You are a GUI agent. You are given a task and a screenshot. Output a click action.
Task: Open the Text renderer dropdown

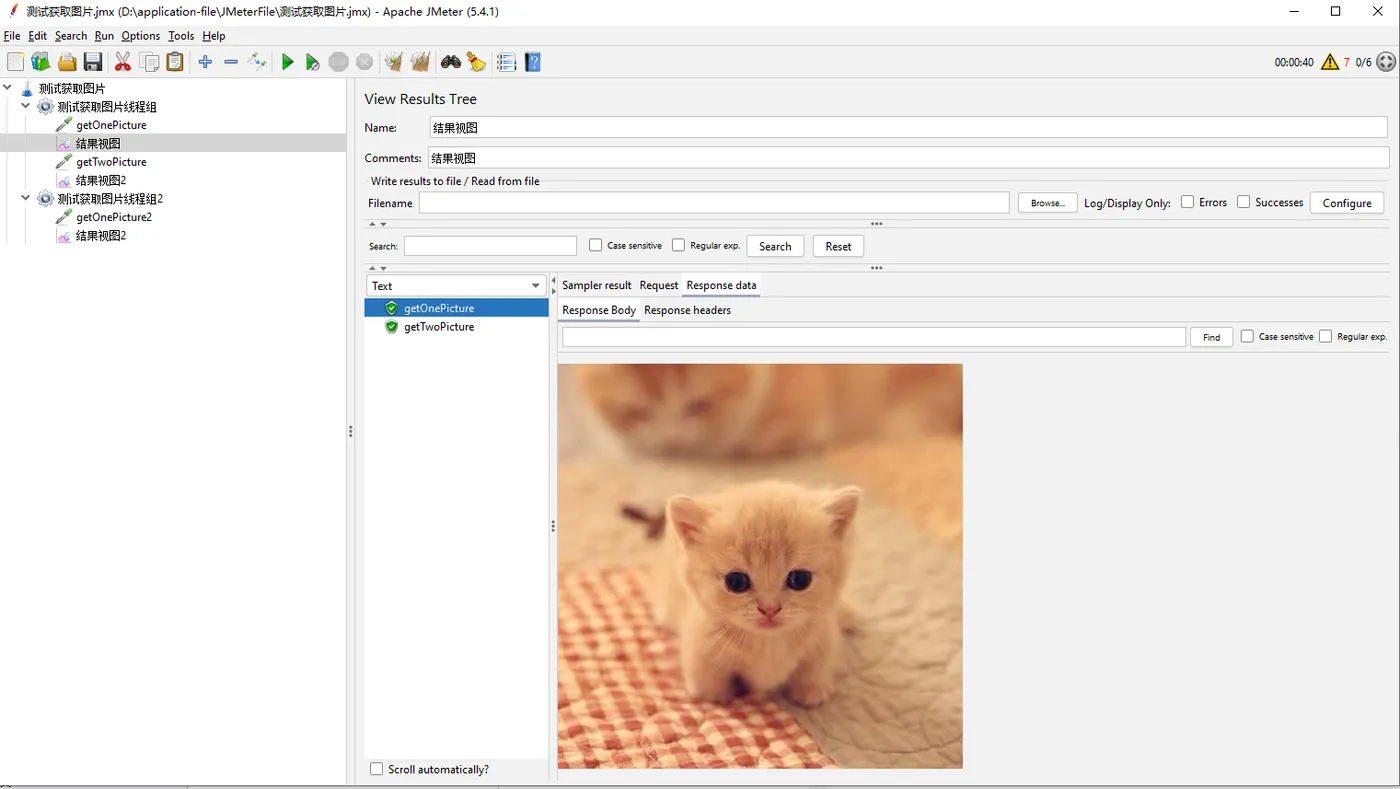[x=456, y=286]
